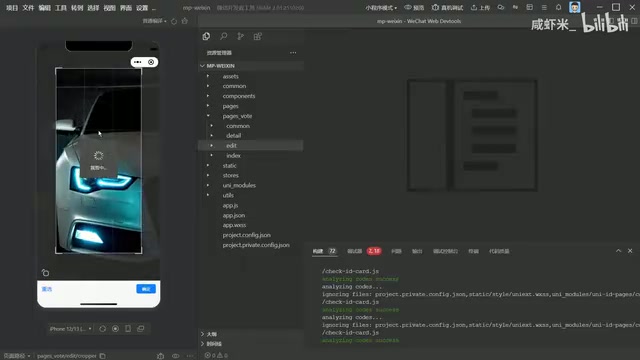Open the Extensions blocks icon
The image size is (640, 360).
tap(258, 36)
